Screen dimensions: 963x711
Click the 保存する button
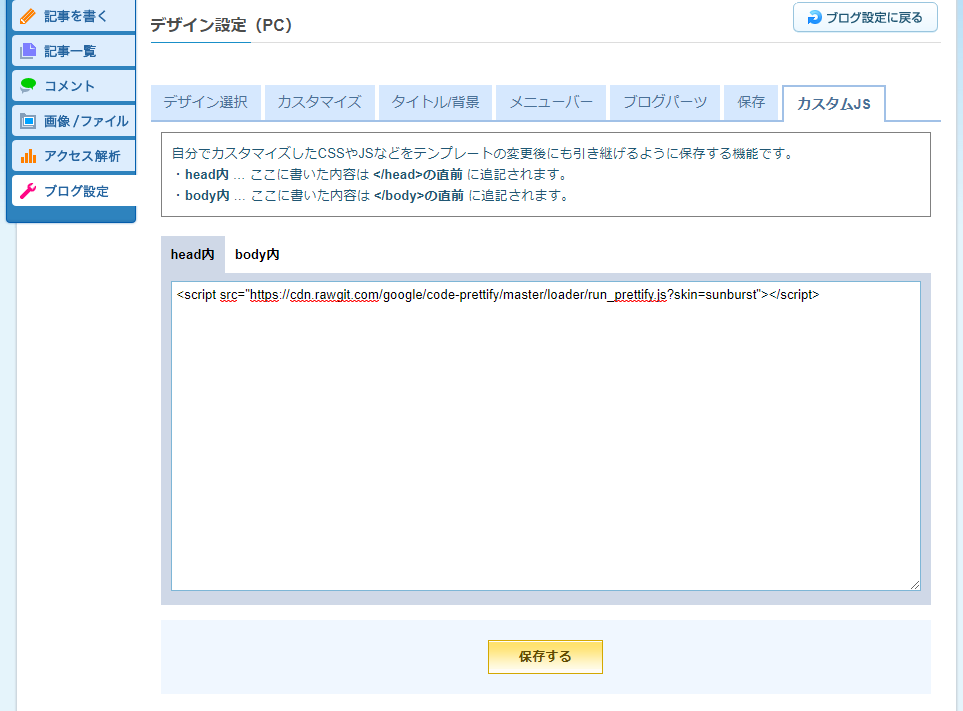click(545, 657)
